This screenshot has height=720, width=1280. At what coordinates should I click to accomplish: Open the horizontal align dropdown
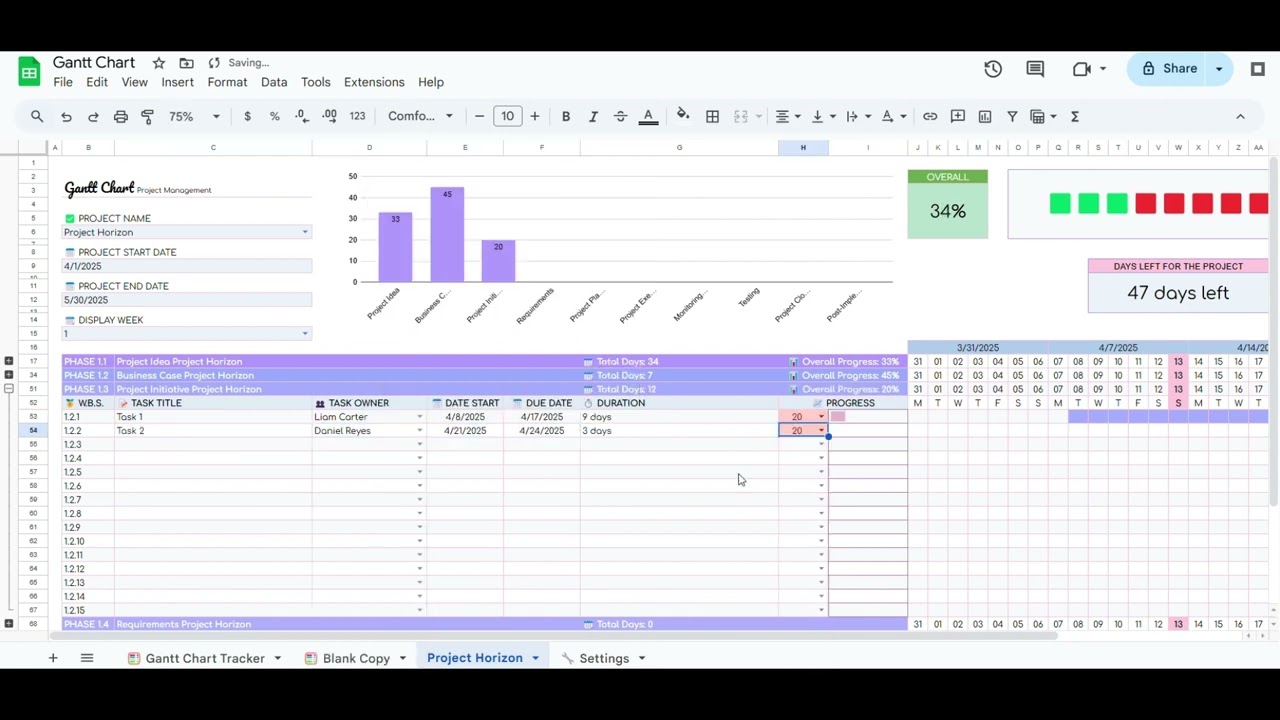coord(787,117)
